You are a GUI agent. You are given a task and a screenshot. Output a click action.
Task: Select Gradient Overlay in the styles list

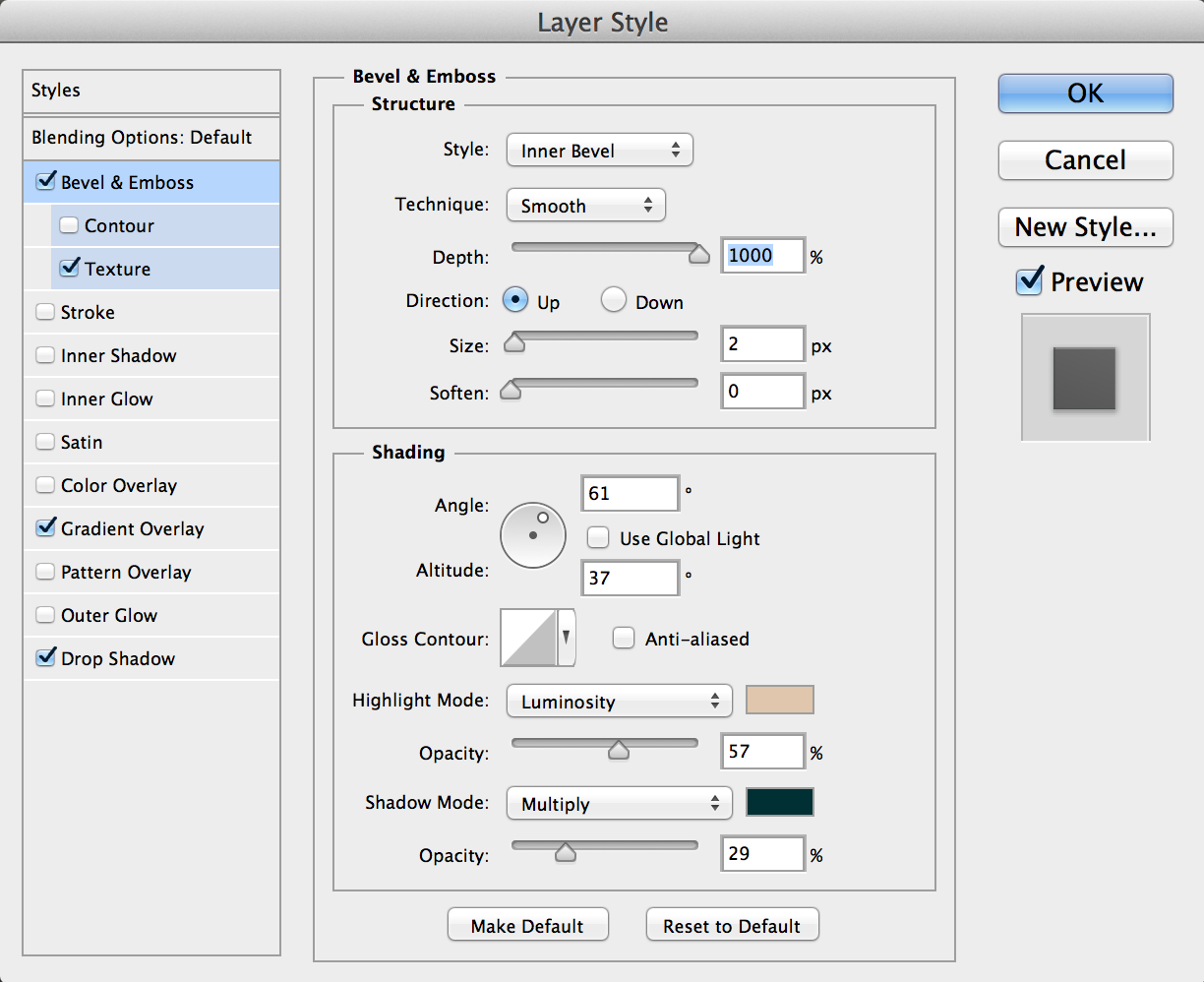click(132, 528)
